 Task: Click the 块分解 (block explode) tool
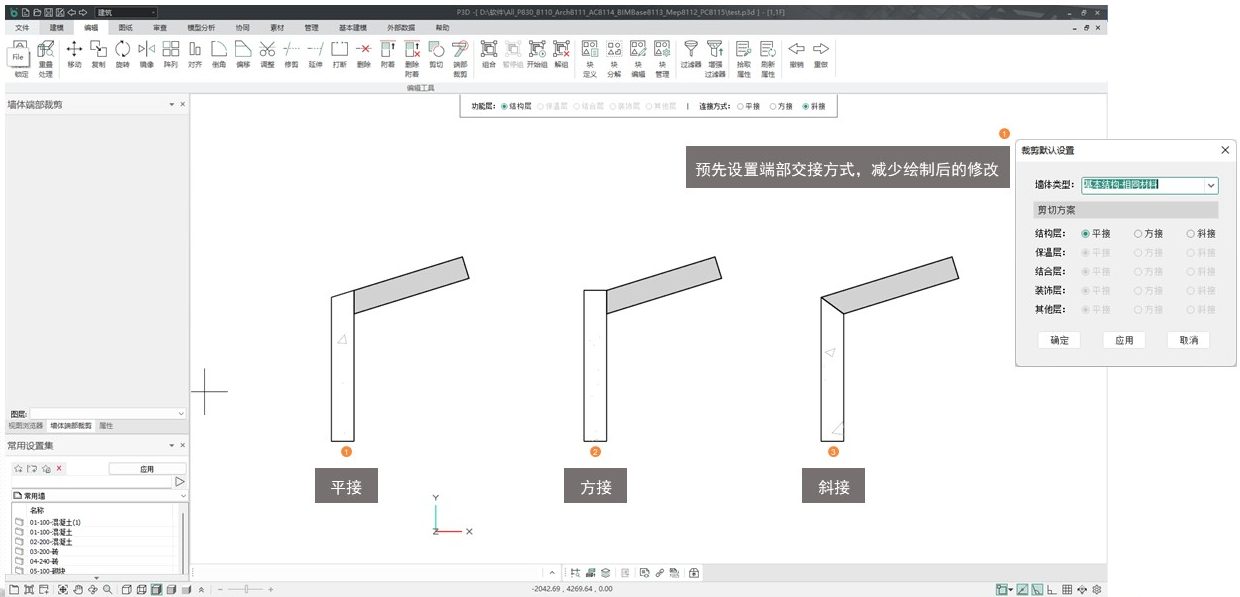coord(614,59)
